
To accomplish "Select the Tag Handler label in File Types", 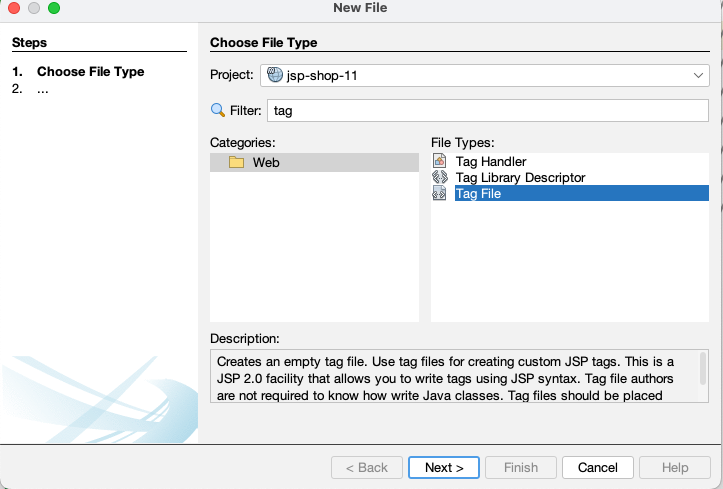I will tap(490, 161).
